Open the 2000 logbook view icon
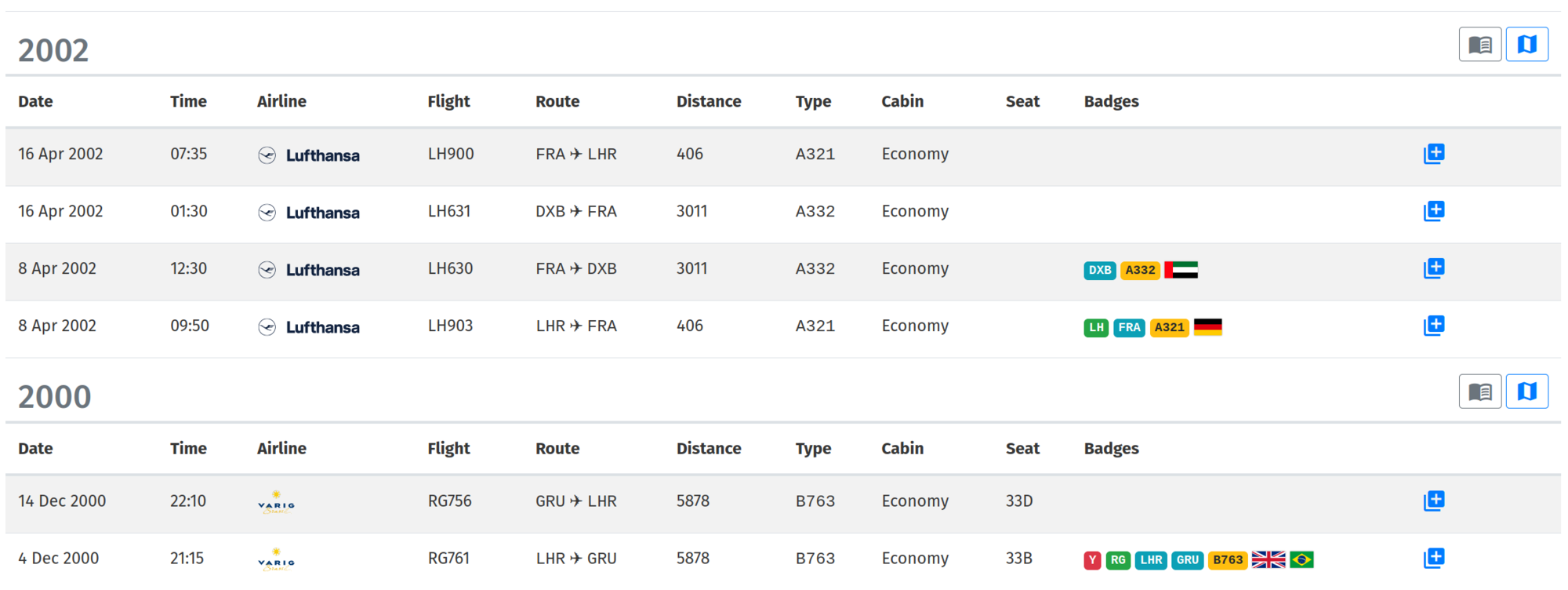Screen dimensions: 1568x590 pyautogui.click(x=1479, y=392)
